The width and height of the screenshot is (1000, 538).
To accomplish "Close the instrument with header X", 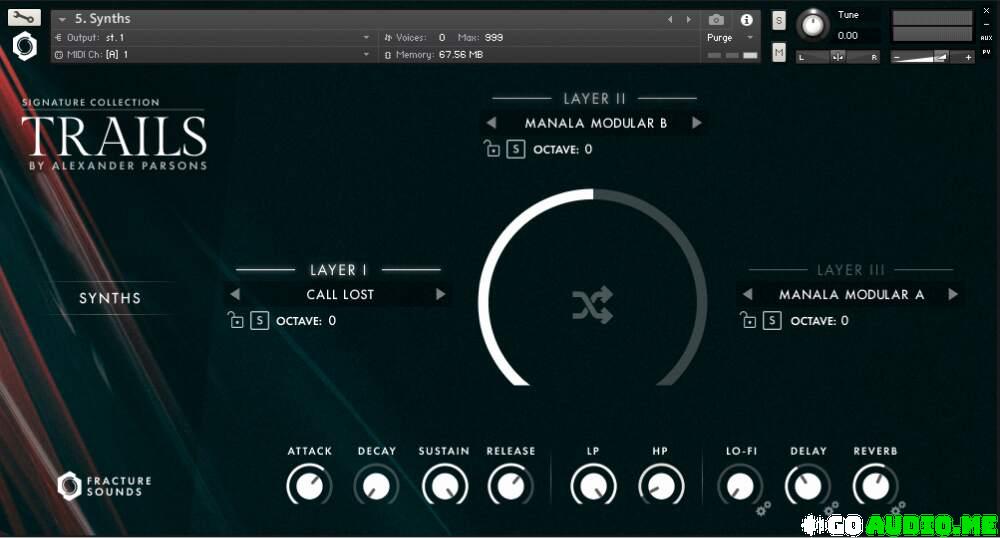I will [x=987, y=11].
